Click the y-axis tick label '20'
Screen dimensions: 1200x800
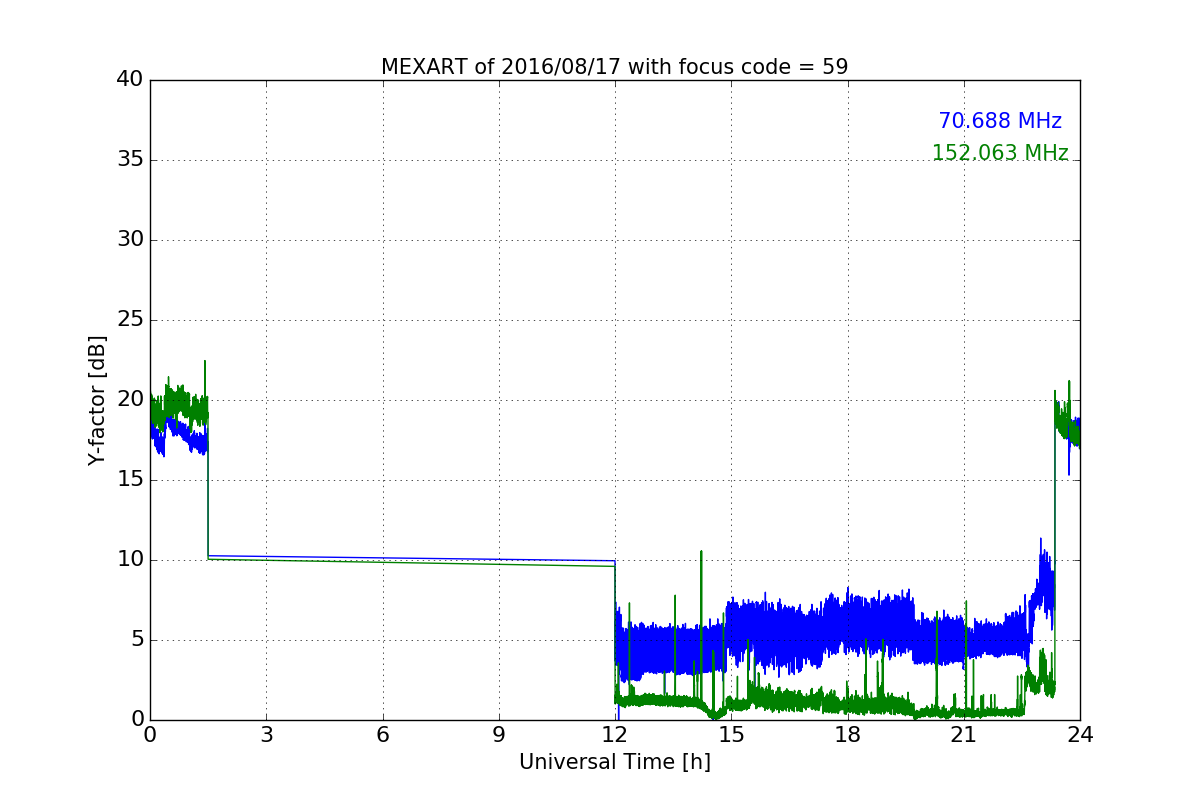[130, 399]
